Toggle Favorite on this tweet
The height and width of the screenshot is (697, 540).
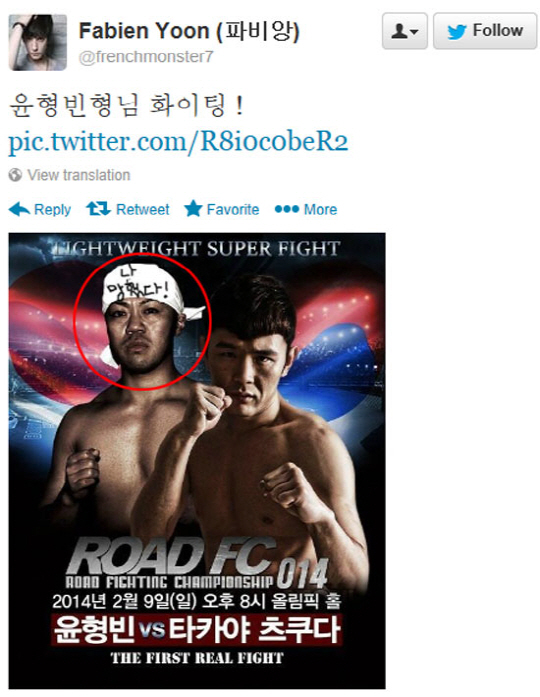[x=233, y=209]
